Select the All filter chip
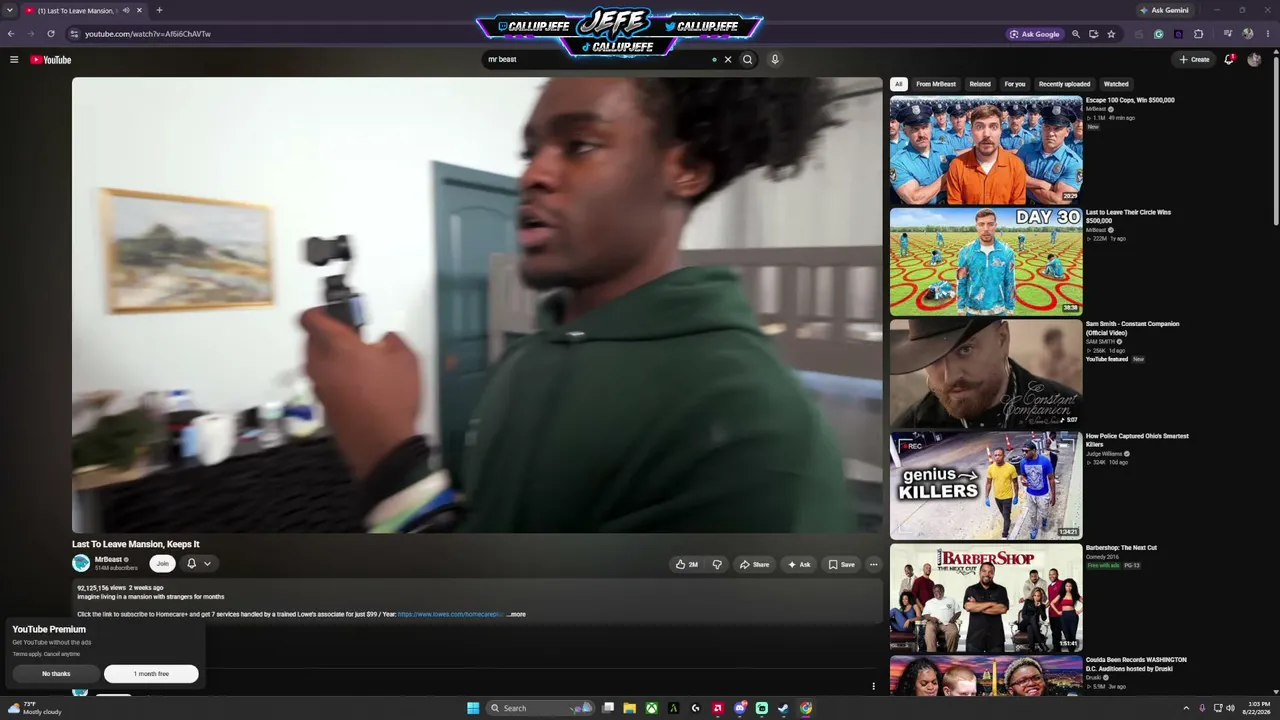The width and height of the screenshot is (1280, 720). tap(899, 84)
